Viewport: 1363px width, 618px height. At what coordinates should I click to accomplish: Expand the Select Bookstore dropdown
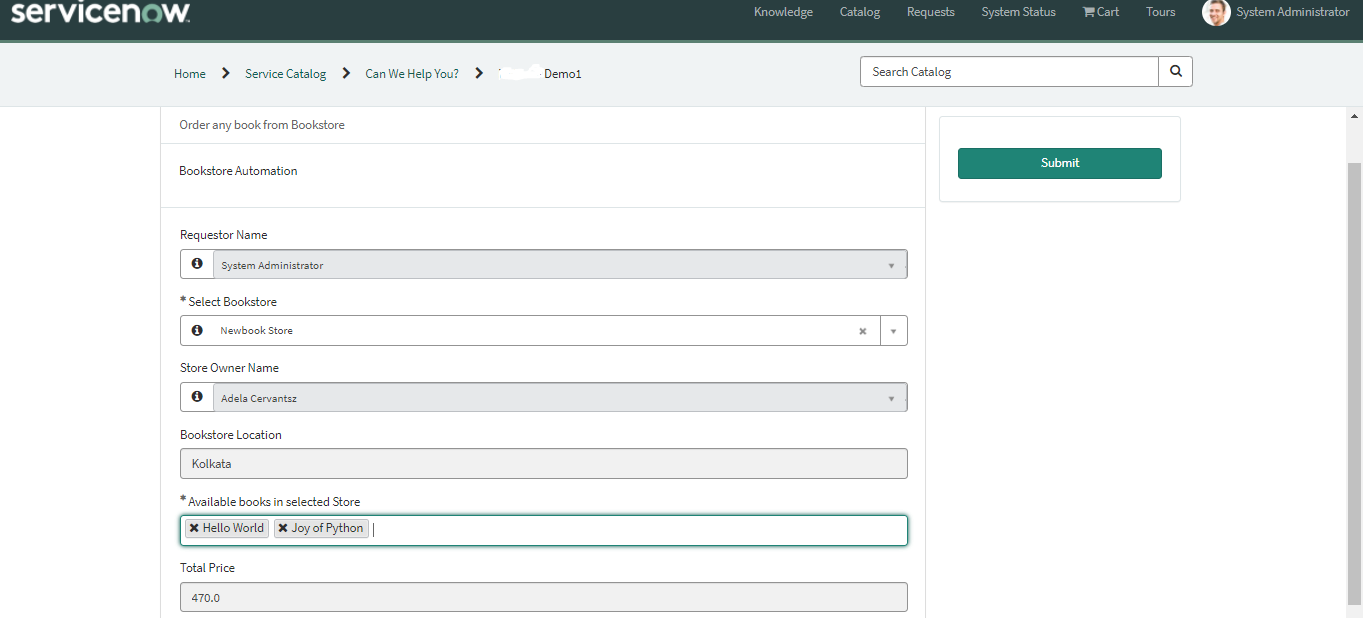(x=893, y=330)
